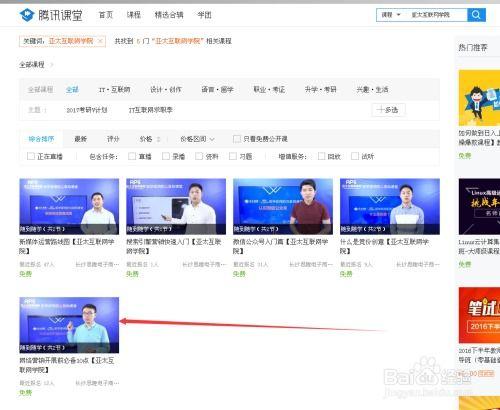Check 只看免费公开课 checkbox
This screenshot has height=410, width=500.
pyautogui.click(x=237, y=139)
